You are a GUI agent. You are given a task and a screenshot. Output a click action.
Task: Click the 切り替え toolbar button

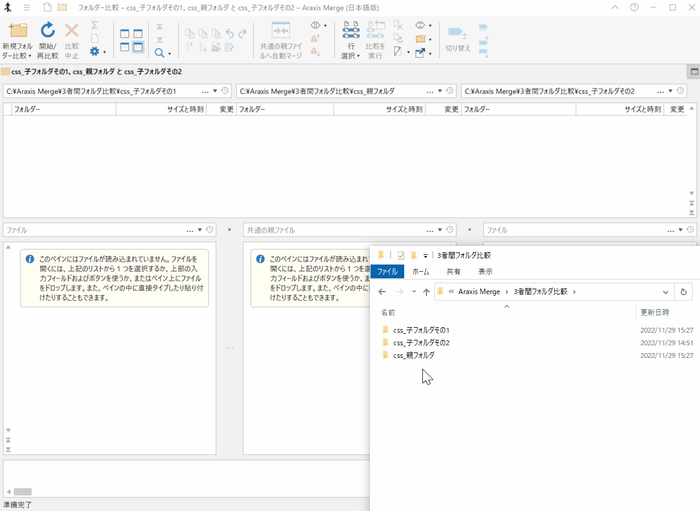(457, 37)
